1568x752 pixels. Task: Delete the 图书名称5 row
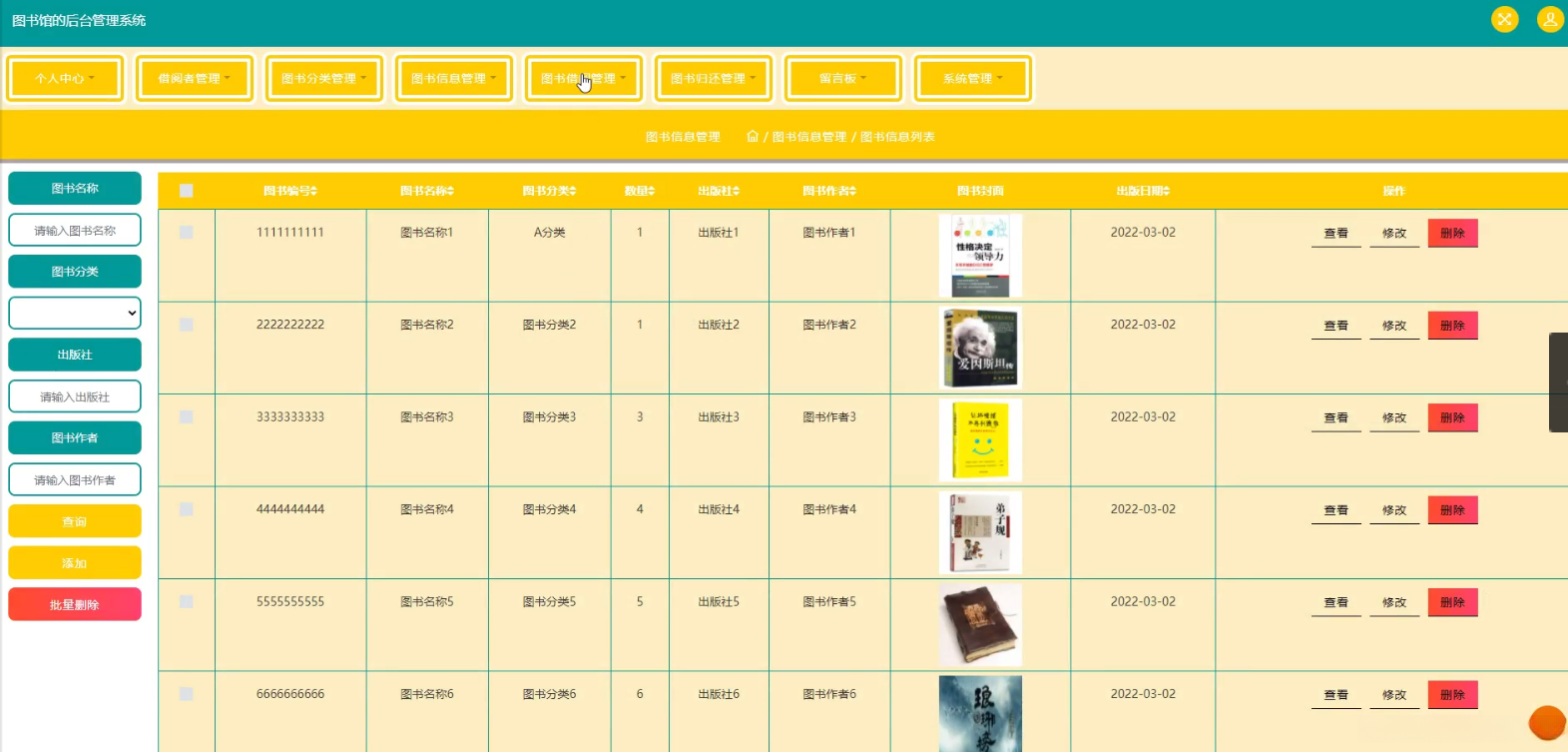pos(1452,602)
